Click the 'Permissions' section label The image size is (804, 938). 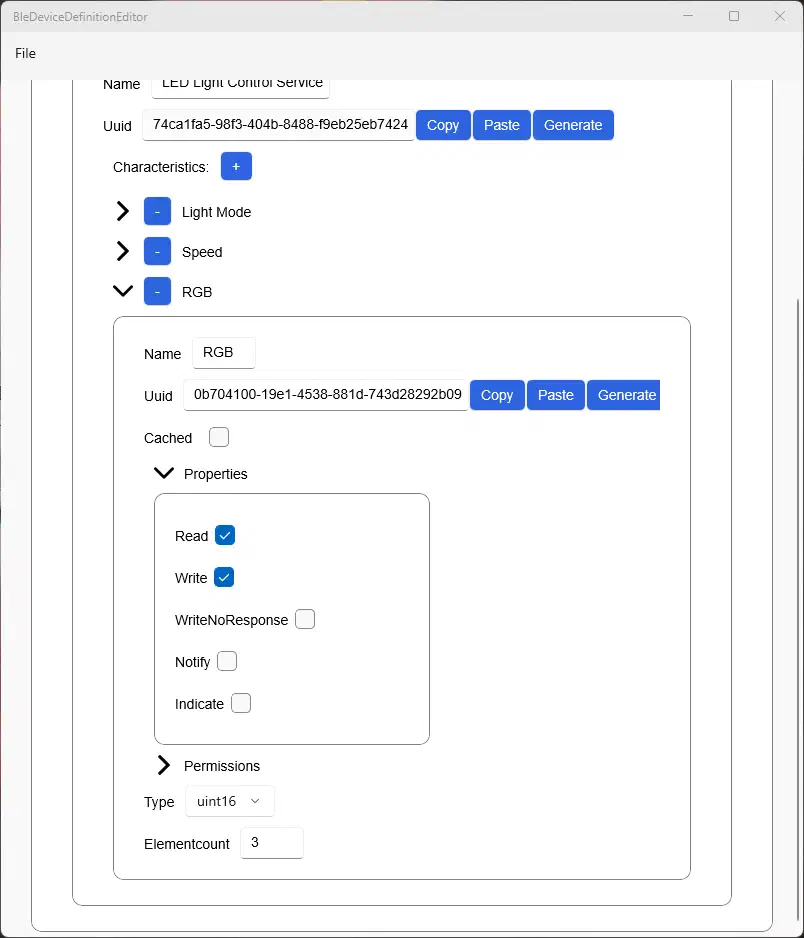(222, 766)
